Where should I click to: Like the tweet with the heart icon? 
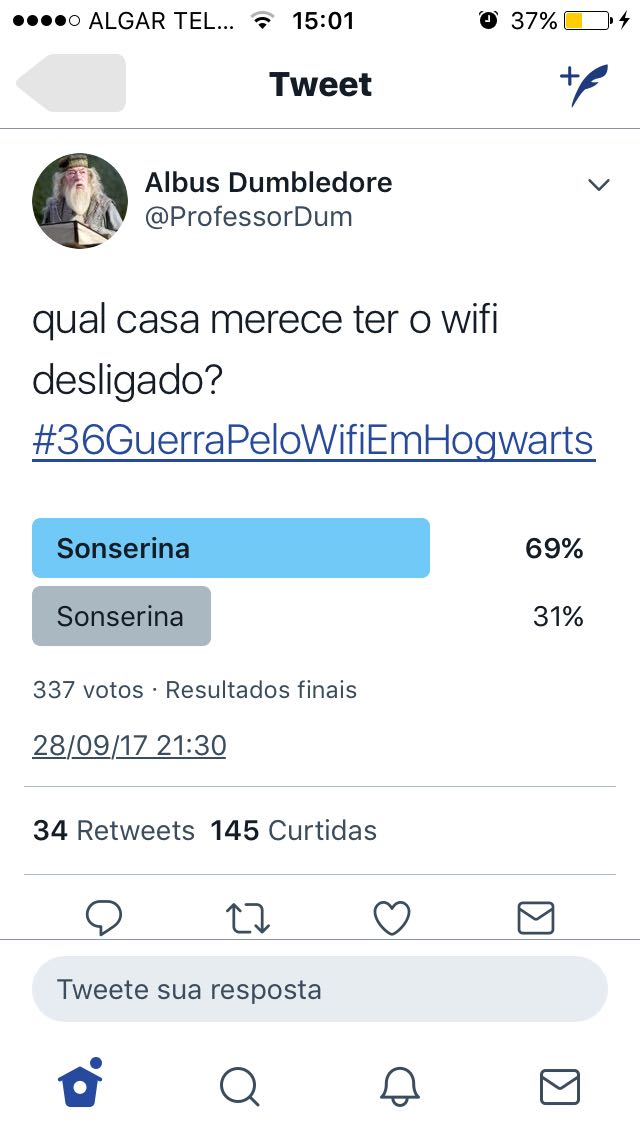click(x=391, y=917)
